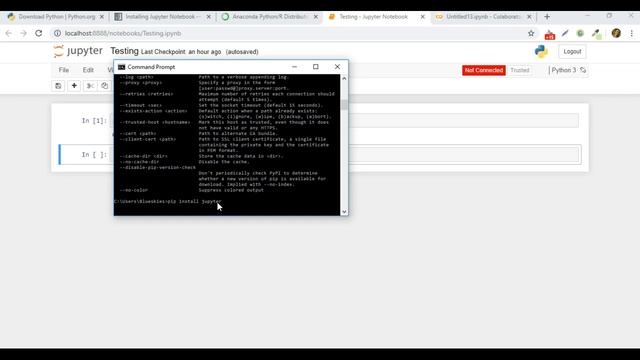Click the kernel status icon beside Python 3
The image size is (640, 360).
coord(583,70)
